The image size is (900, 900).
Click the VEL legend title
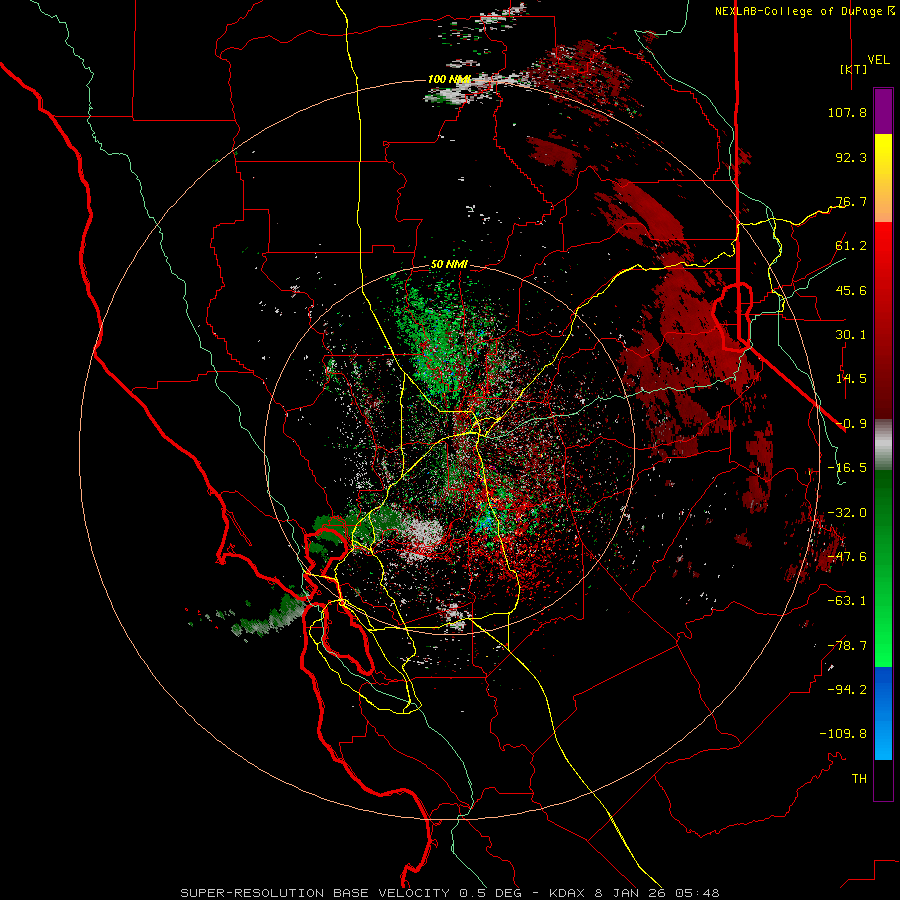pyautogui.click(x=878, y=60)
